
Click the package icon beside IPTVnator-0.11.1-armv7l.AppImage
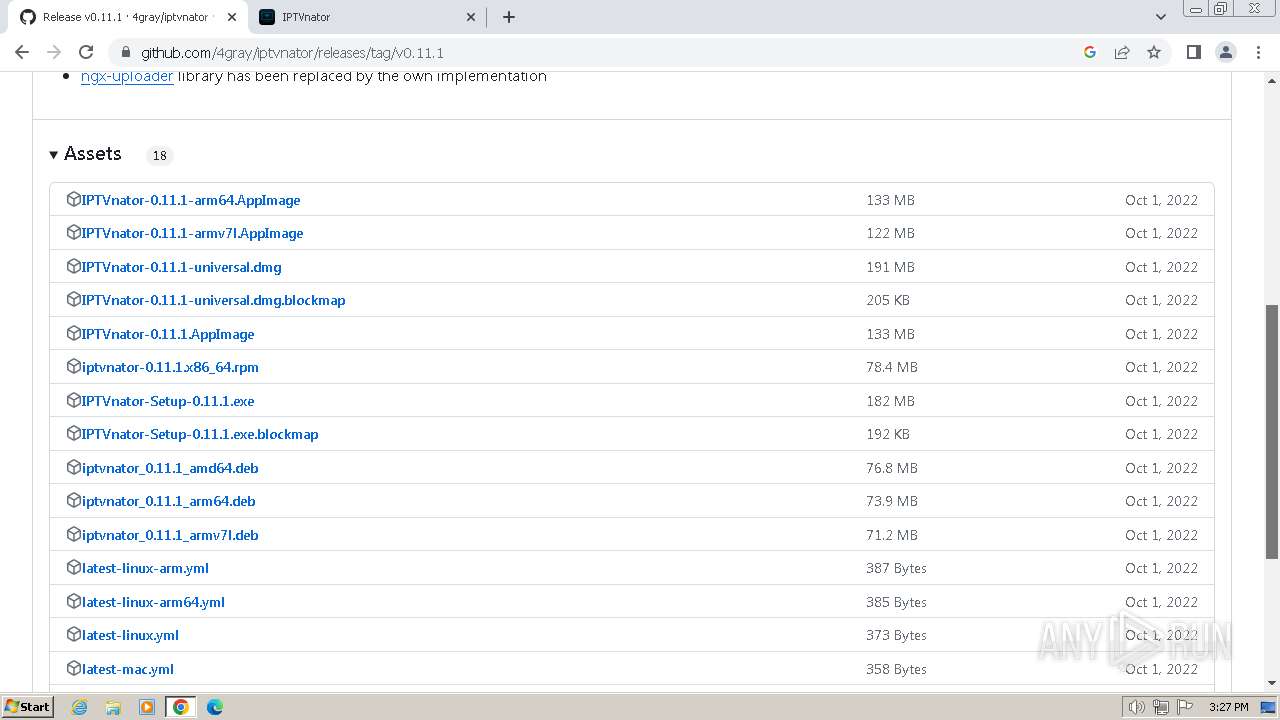pos(73,232)
